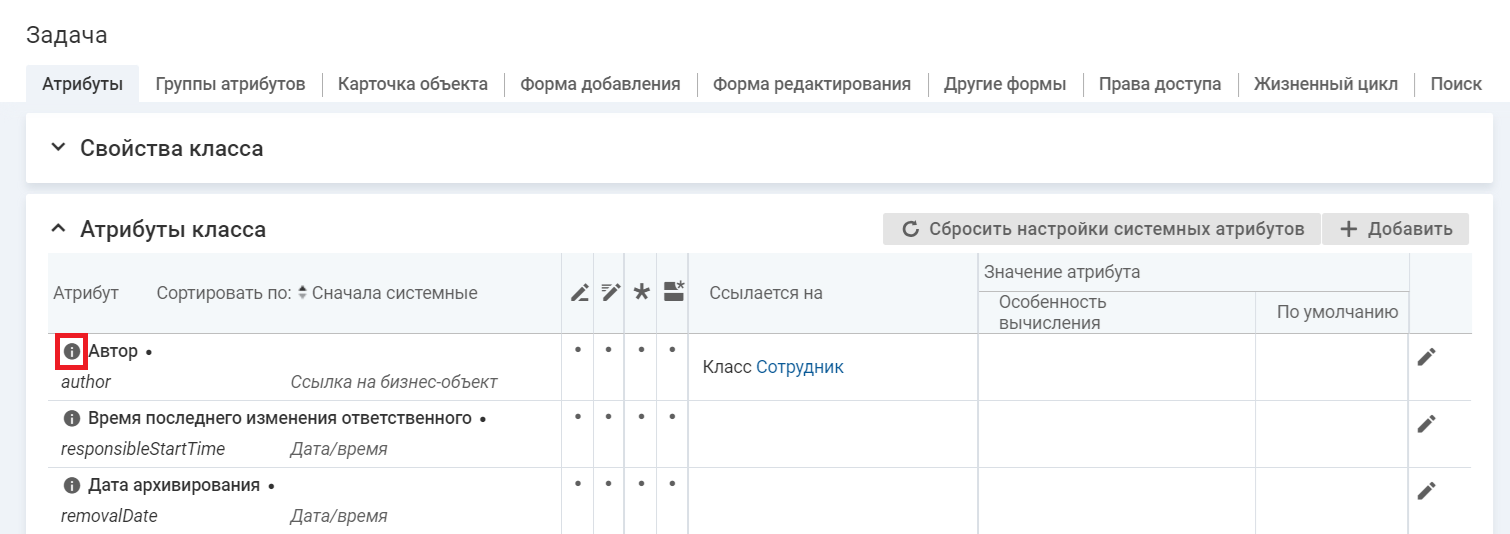Screen dimensions: 1510x534
Task: Follow the Сотрудник class link
Action: coord(799,367)
